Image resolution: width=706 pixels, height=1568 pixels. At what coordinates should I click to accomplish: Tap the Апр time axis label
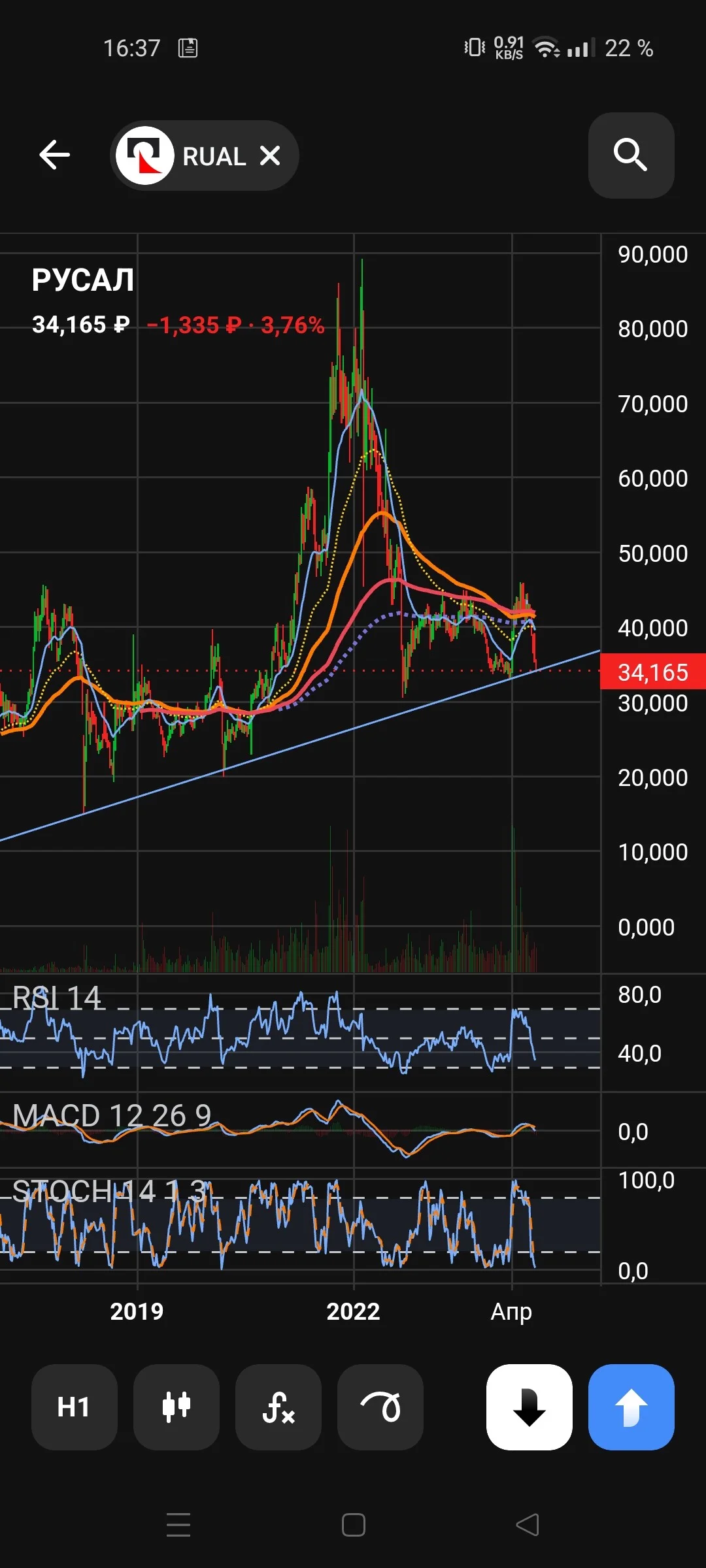click(511, 1312)
